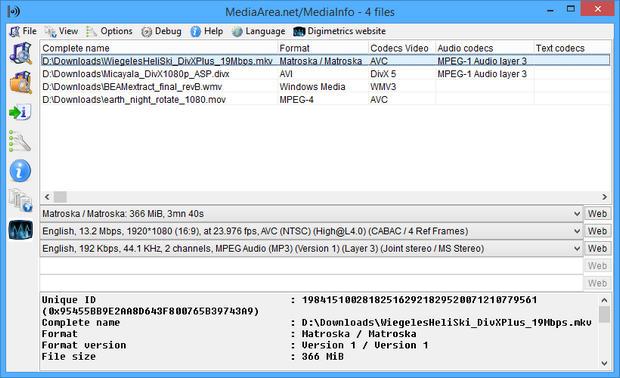Click the Digimetrics website menu item
Screen dimensions: 620x378
coord(339,31)
